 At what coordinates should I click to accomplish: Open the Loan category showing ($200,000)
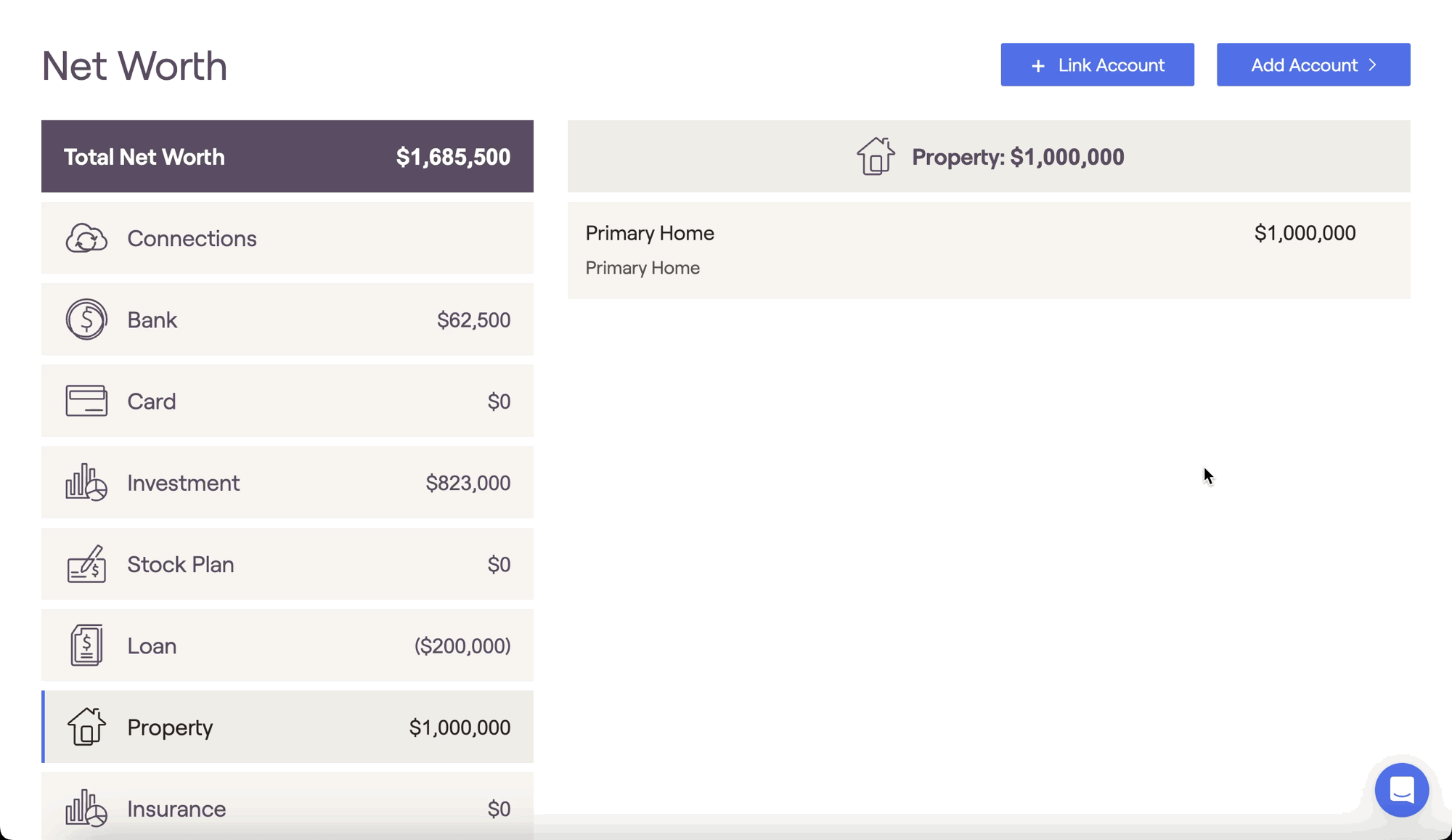pos(287,645)
